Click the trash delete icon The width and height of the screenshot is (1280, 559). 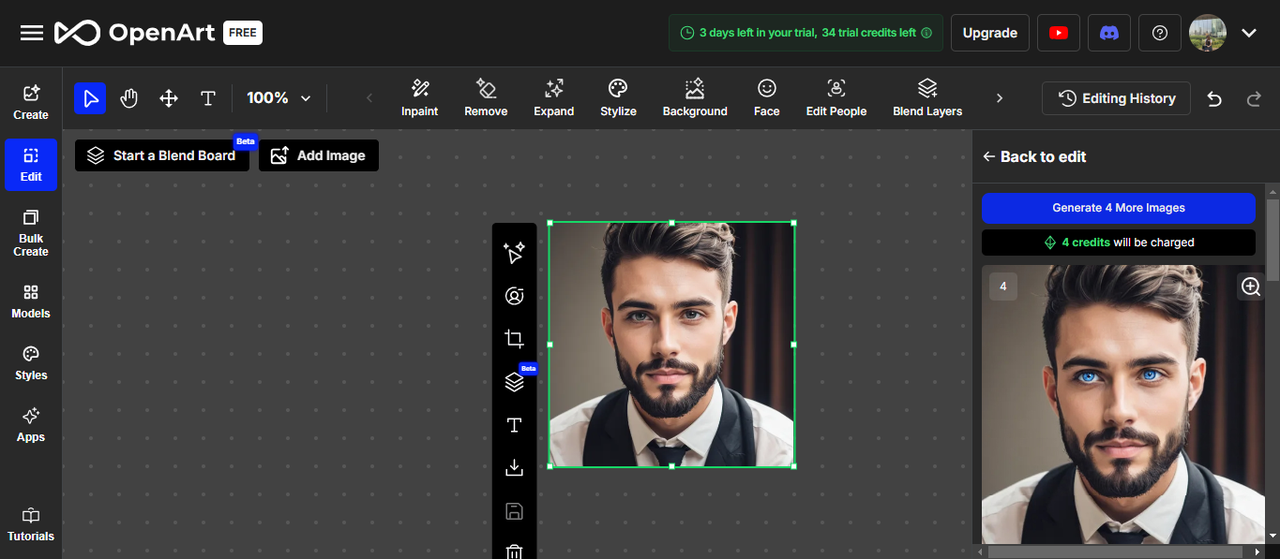514,551
